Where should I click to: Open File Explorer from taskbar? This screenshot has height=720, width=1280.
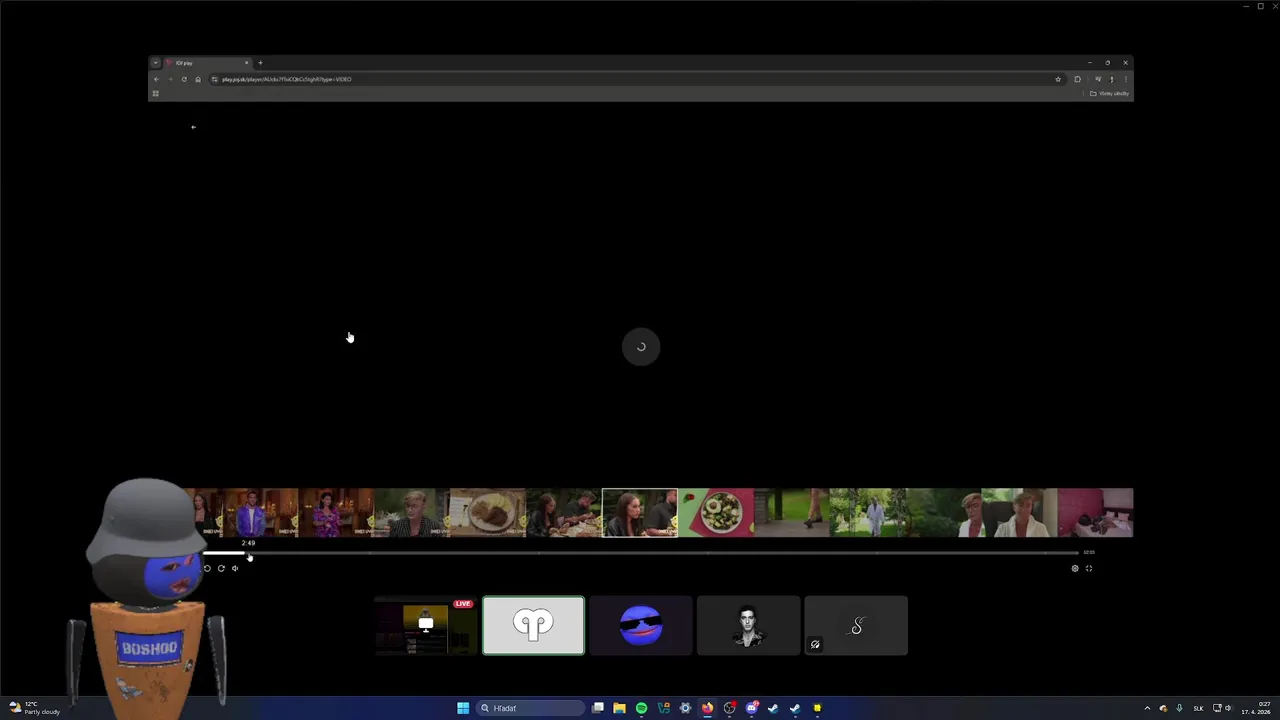coord(619,708)
